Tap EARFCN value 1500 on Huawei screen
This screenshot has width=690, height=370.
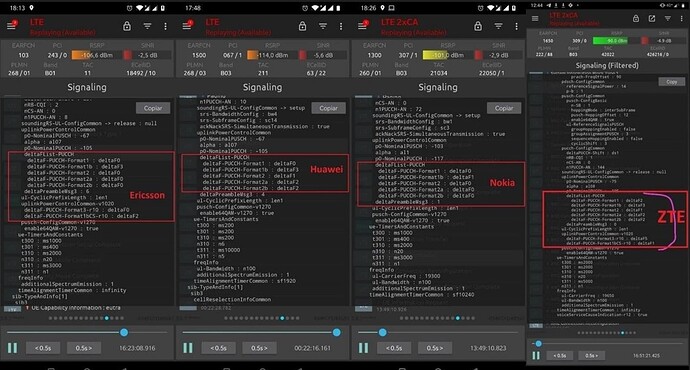click(198, 55)
